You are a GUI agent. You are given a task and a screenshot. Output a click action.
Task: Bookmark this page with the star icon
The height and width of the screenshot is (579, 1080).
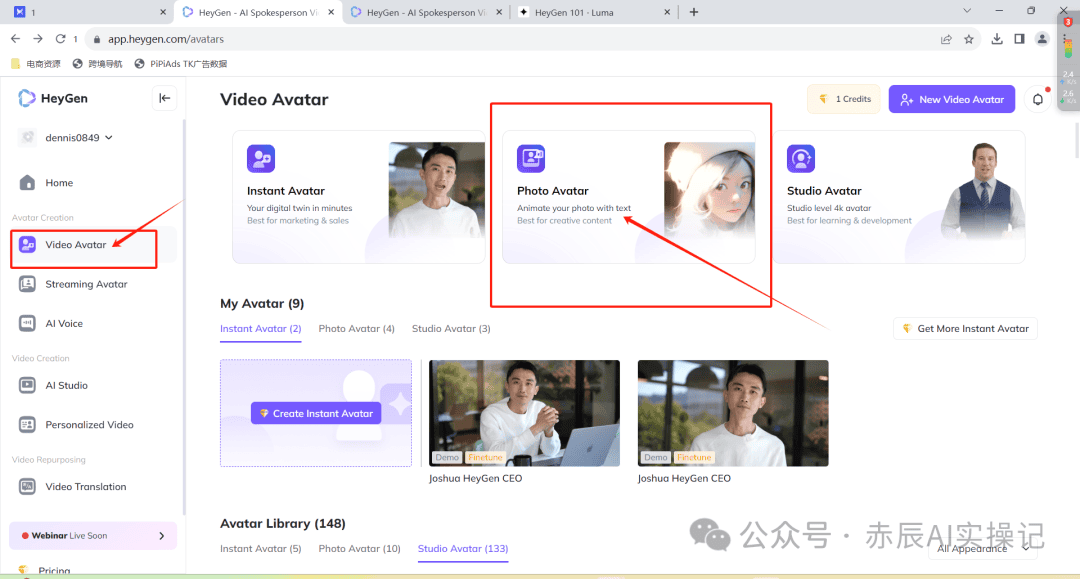[x=969, y=38]
